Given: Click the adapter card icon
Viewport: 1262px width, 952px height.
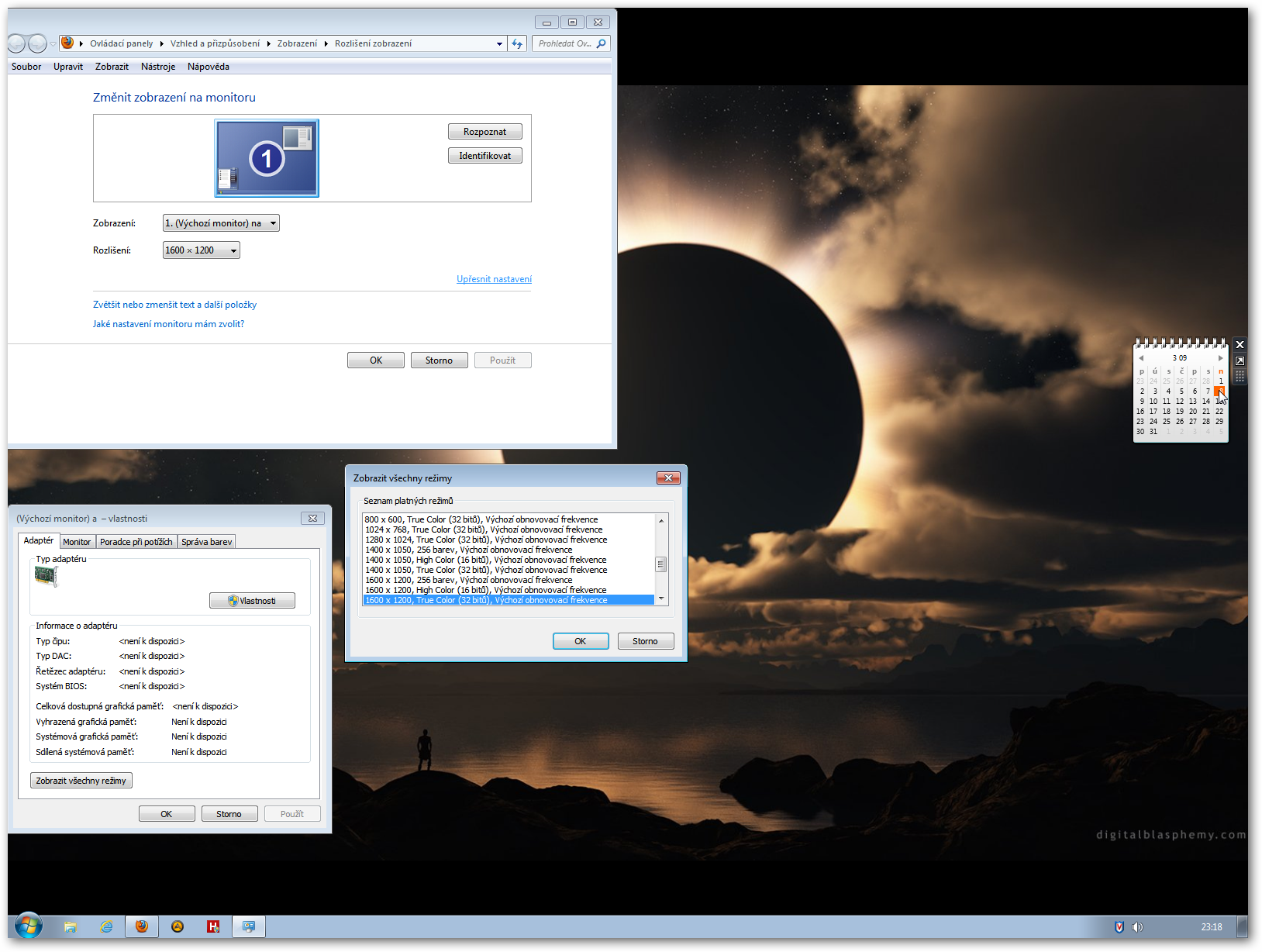Looking at the screenshot, I should click(47, 576).
